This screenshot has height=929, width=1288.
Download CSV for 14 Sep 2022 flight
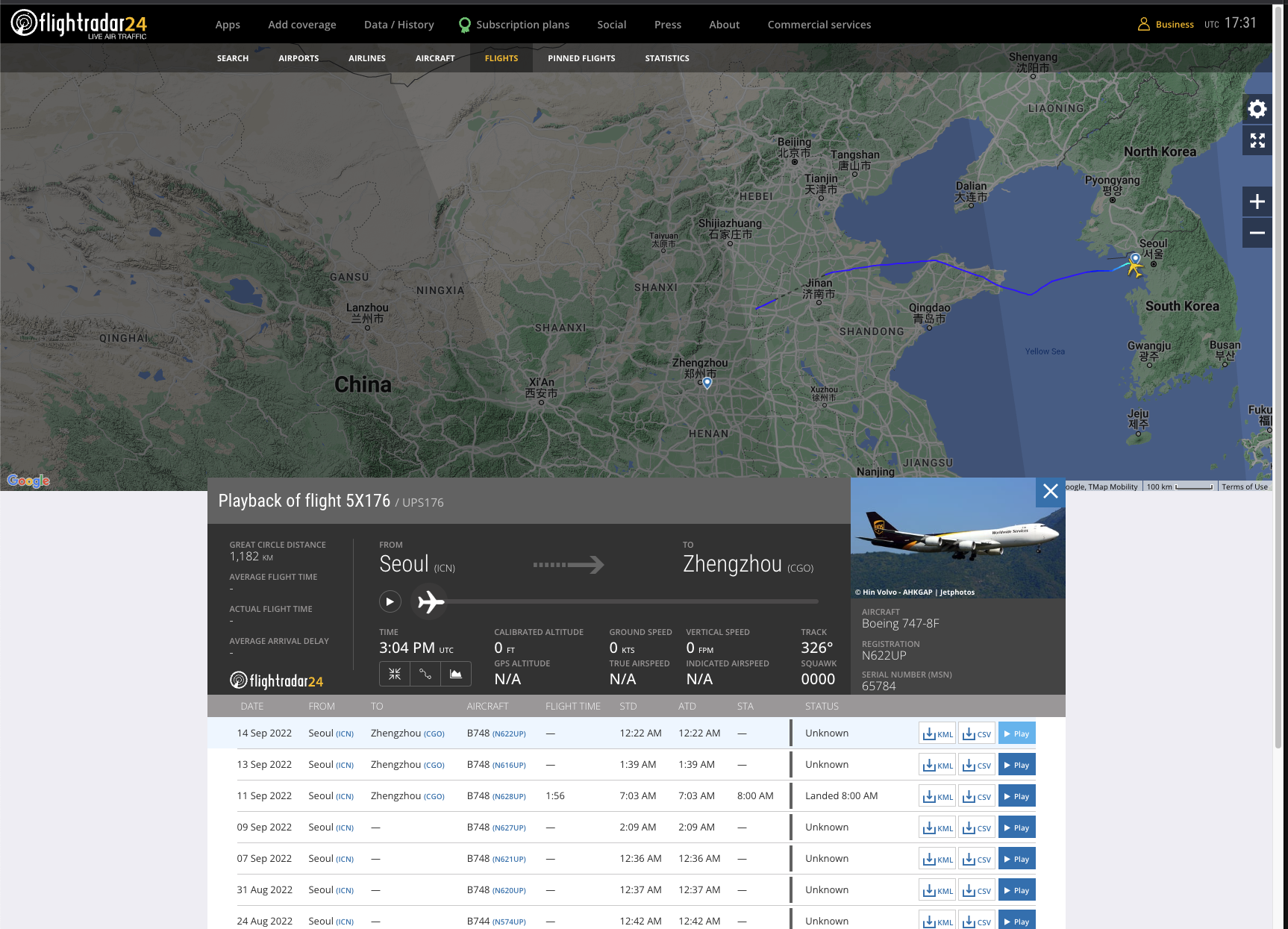click(x=977, y=733)
